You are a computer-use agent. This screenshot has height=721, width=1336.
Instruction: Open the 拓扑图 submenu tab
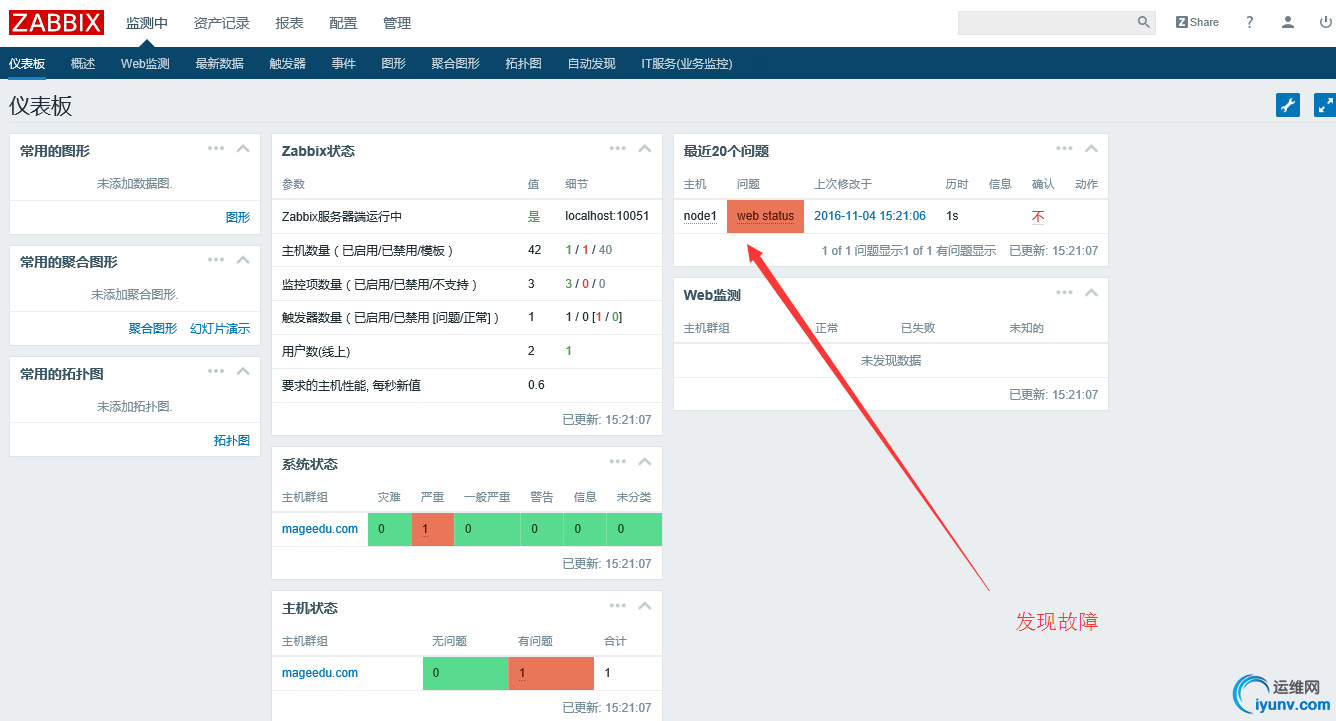click(524, 63)
